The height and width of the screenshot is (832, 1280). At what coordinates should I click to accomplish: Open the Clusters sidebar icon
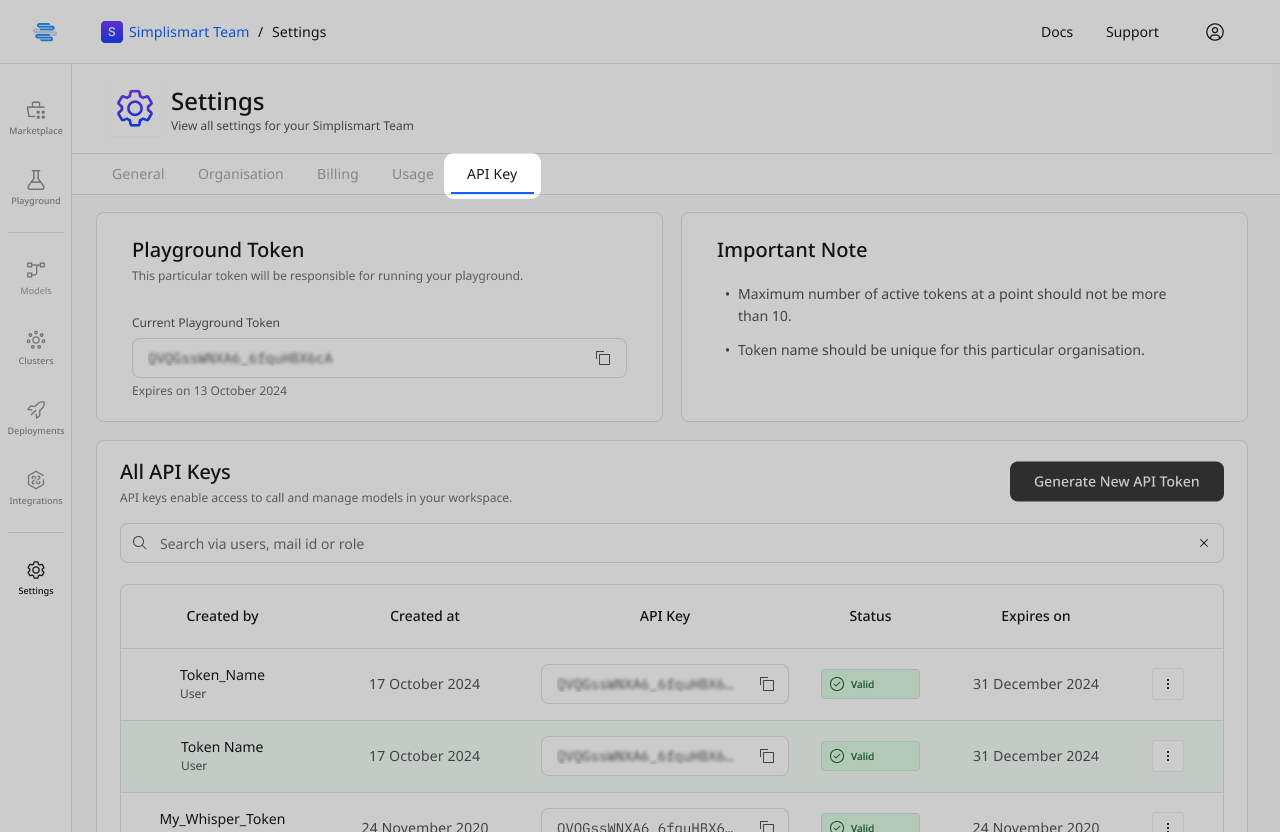(36, 347)
